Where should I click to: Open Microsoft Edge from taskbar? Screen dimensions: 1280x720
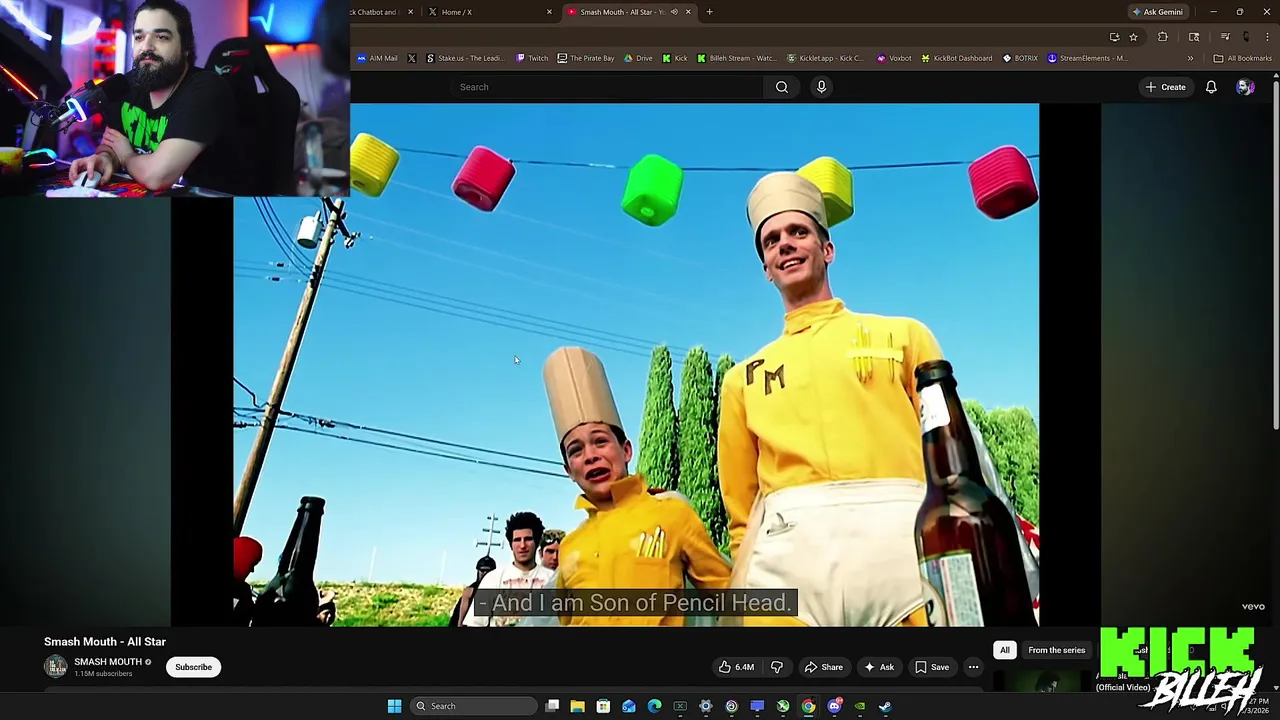click(x=654, y=706)
